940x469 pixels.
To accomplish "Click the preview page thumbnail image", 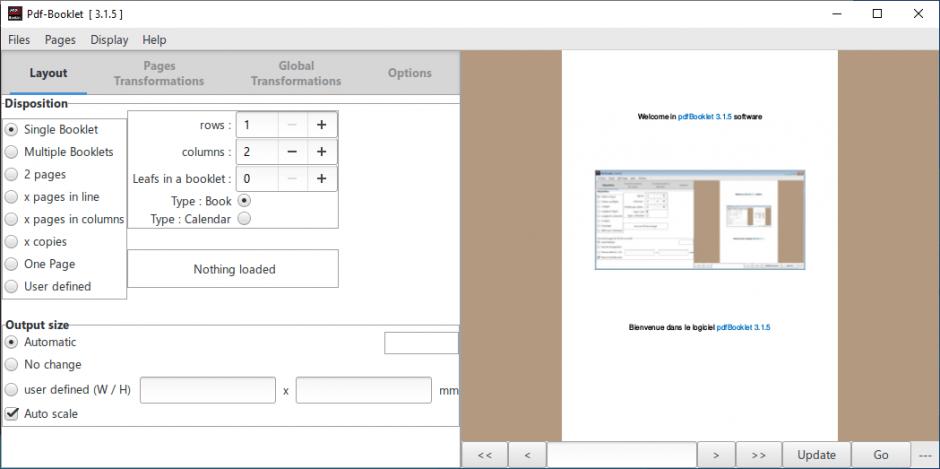I will [700, 220].
